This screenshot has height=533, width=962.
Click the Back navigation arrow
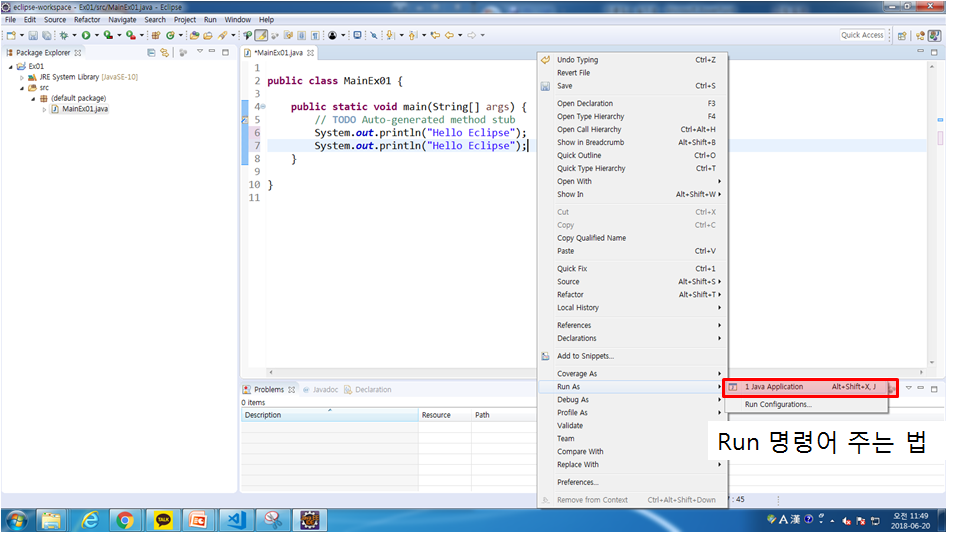click(449, 36)
